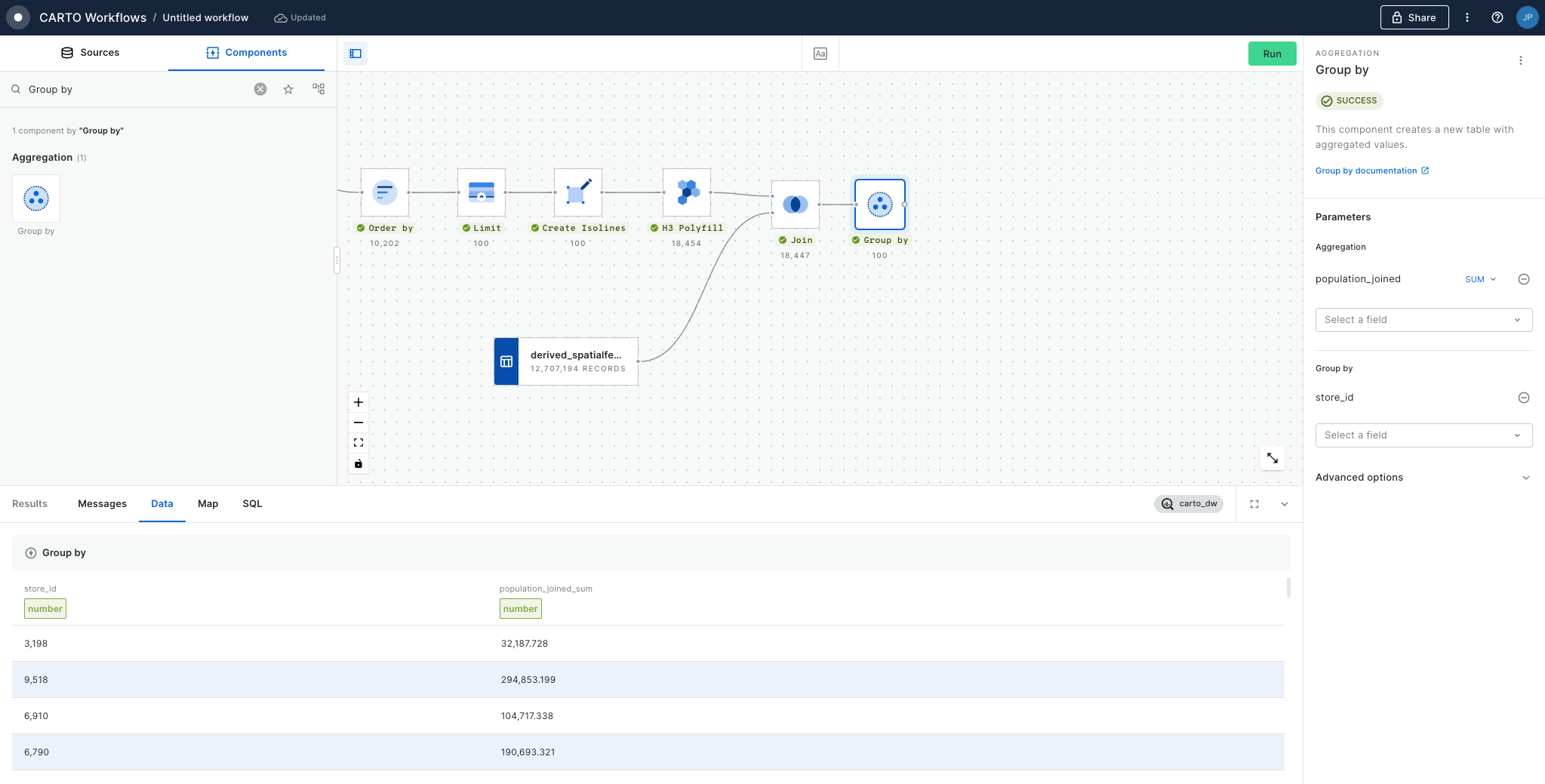Click the Limit node icon
The width and height of the screenshot is (1545, 784).
pos(481,192)
